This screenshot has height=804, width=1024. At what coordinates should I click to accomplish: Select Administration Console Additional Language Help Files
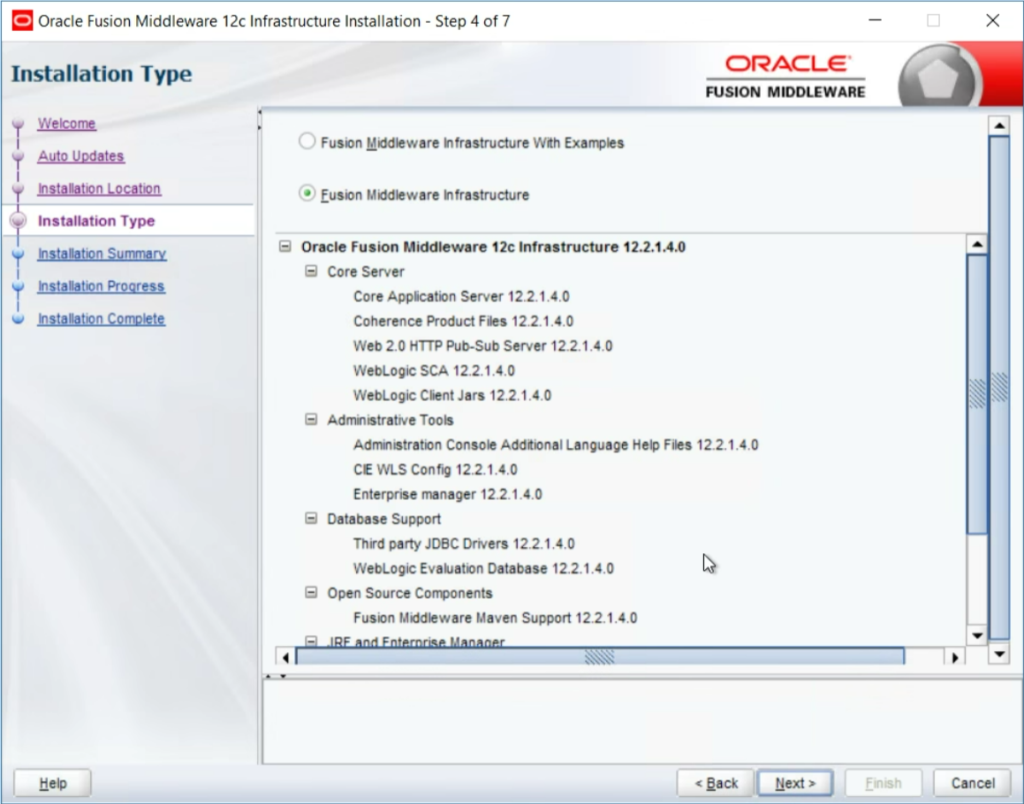pos(556,445)
